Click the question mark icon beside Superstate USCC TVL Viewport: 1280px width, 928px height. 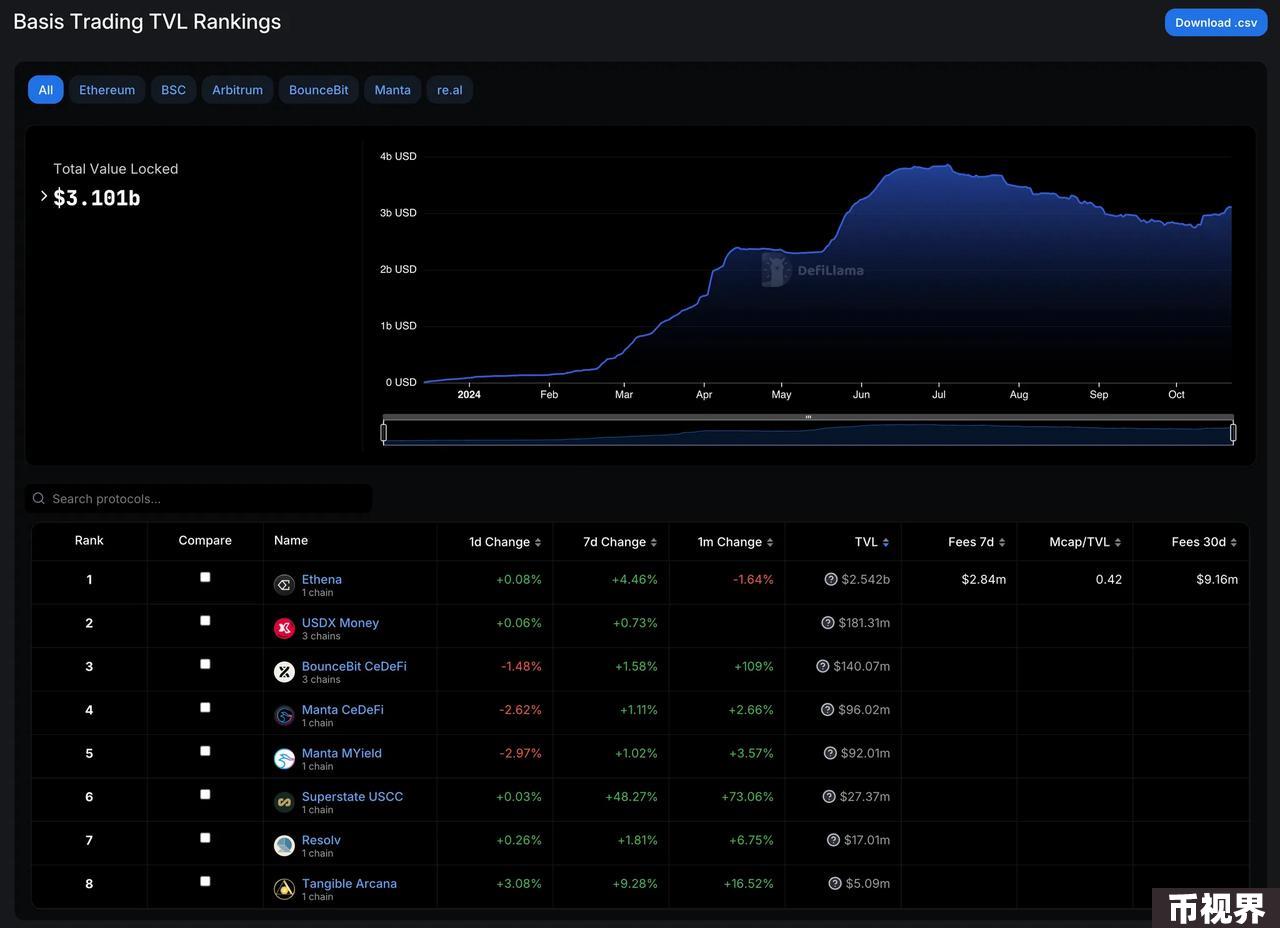(x=829, y=797)
